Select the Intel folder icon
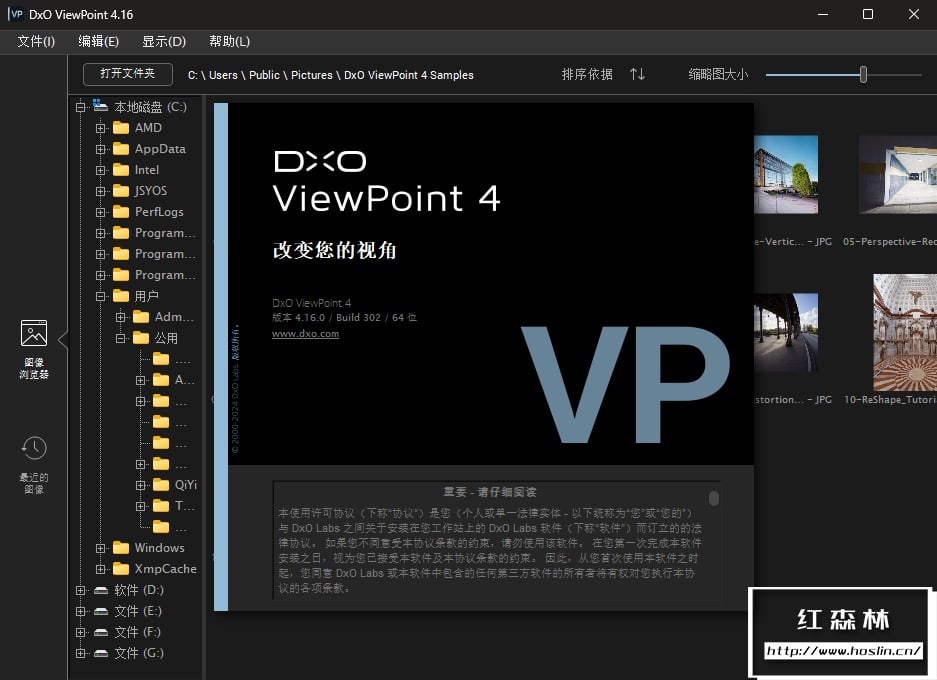The width and height of the screenshot is (937, 680). pyautogui.click(x=121, y=170)
